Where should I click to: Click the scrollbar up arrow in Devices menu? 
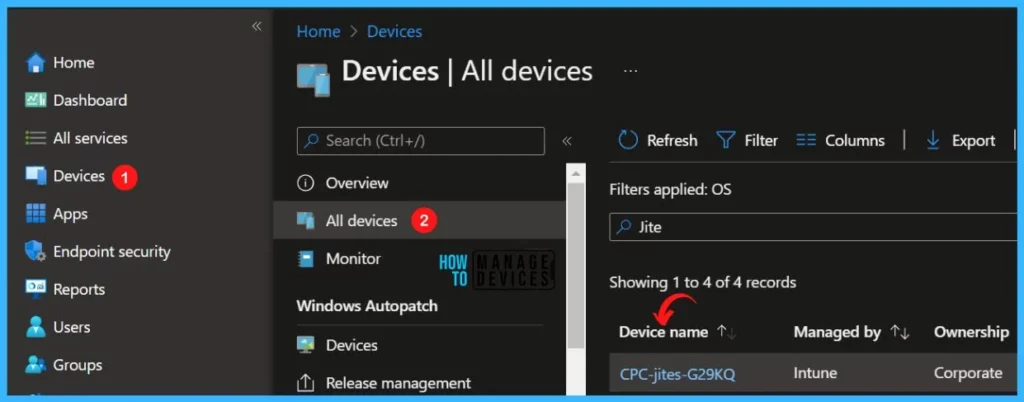(x=575, y=173)
